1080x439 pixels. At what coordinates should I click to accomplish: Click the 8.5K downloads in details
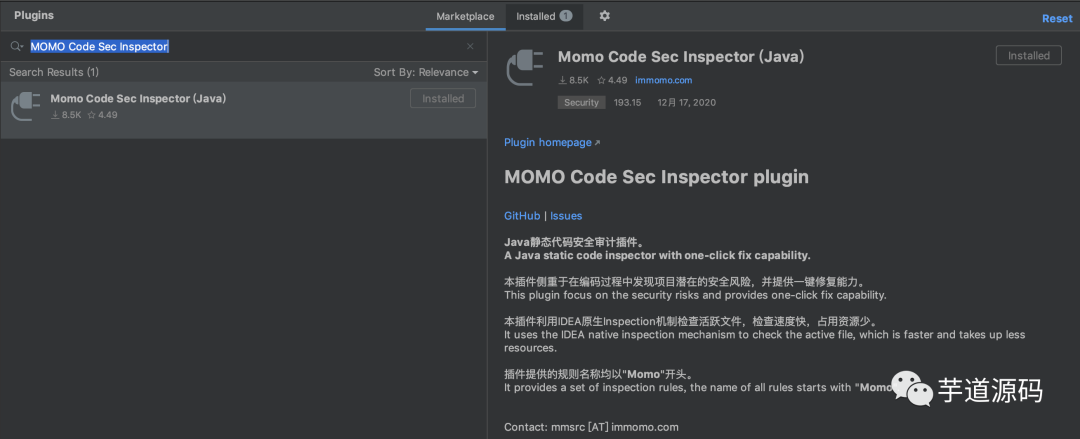pos(574,80)
